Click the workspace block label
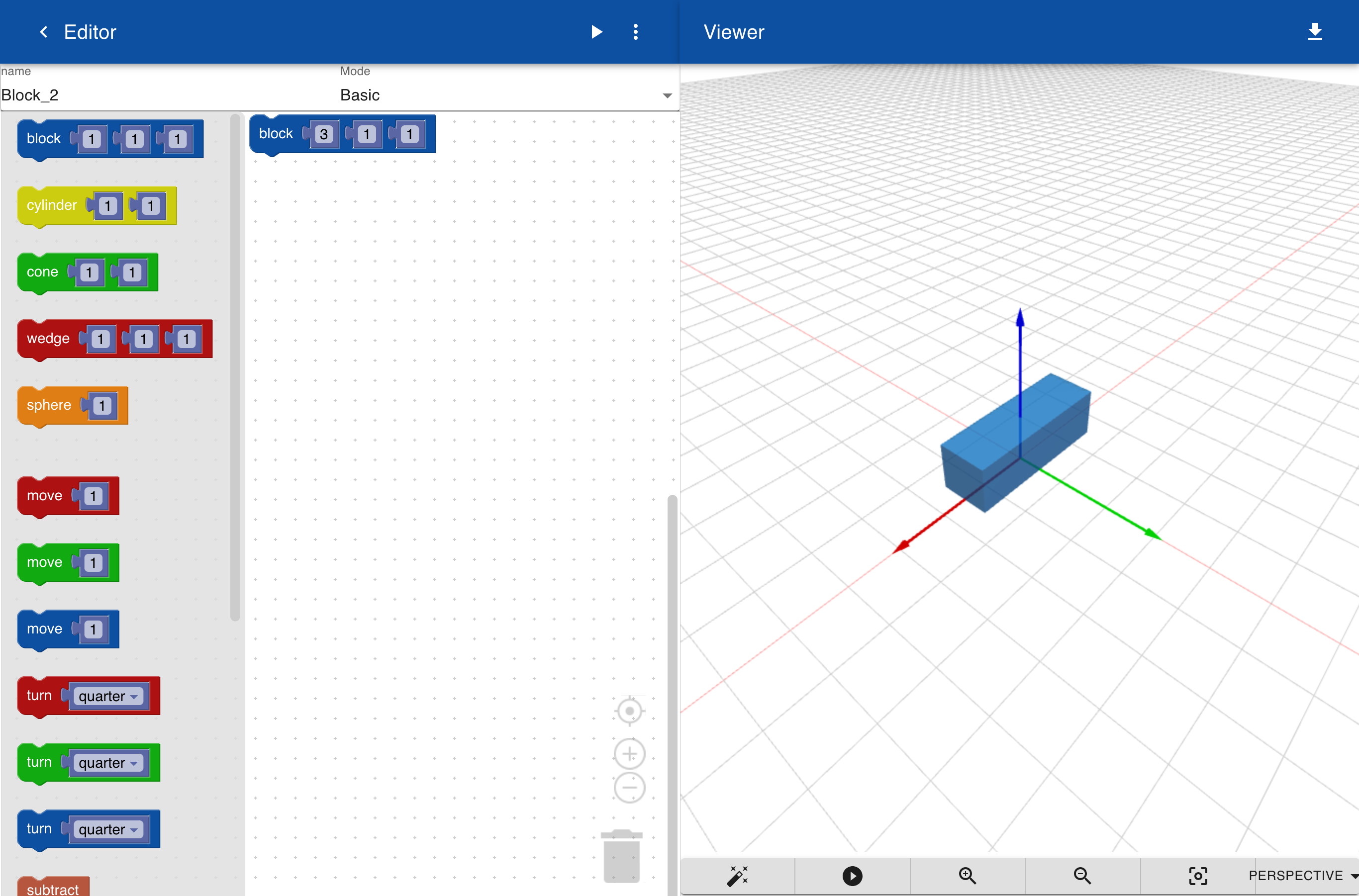Screen dimensions: 1359x896 pyautogui.click(x=276, y=134)
